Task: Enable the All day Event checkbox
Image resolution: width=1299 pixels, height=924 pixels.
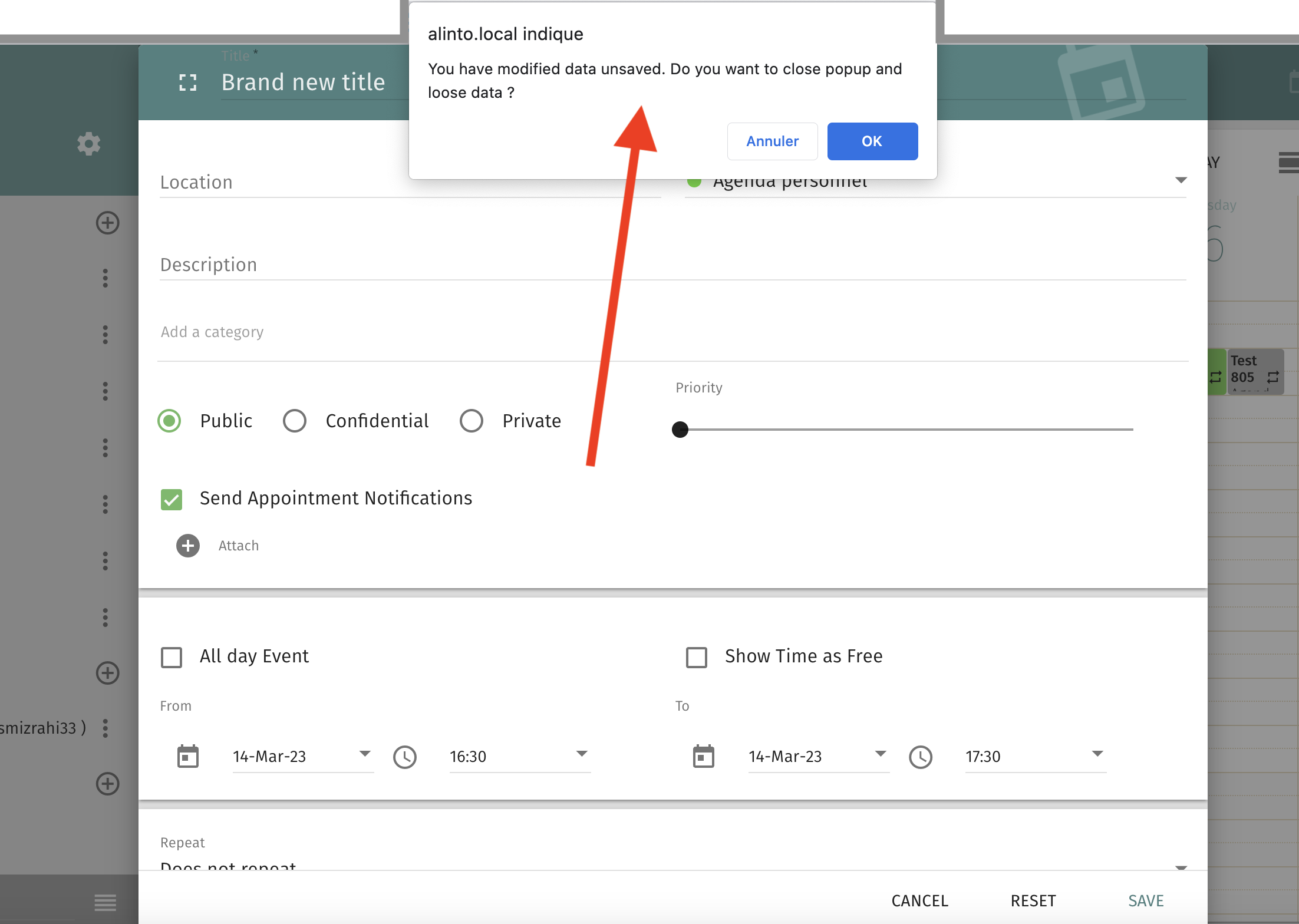Action: tap(172, 657)
